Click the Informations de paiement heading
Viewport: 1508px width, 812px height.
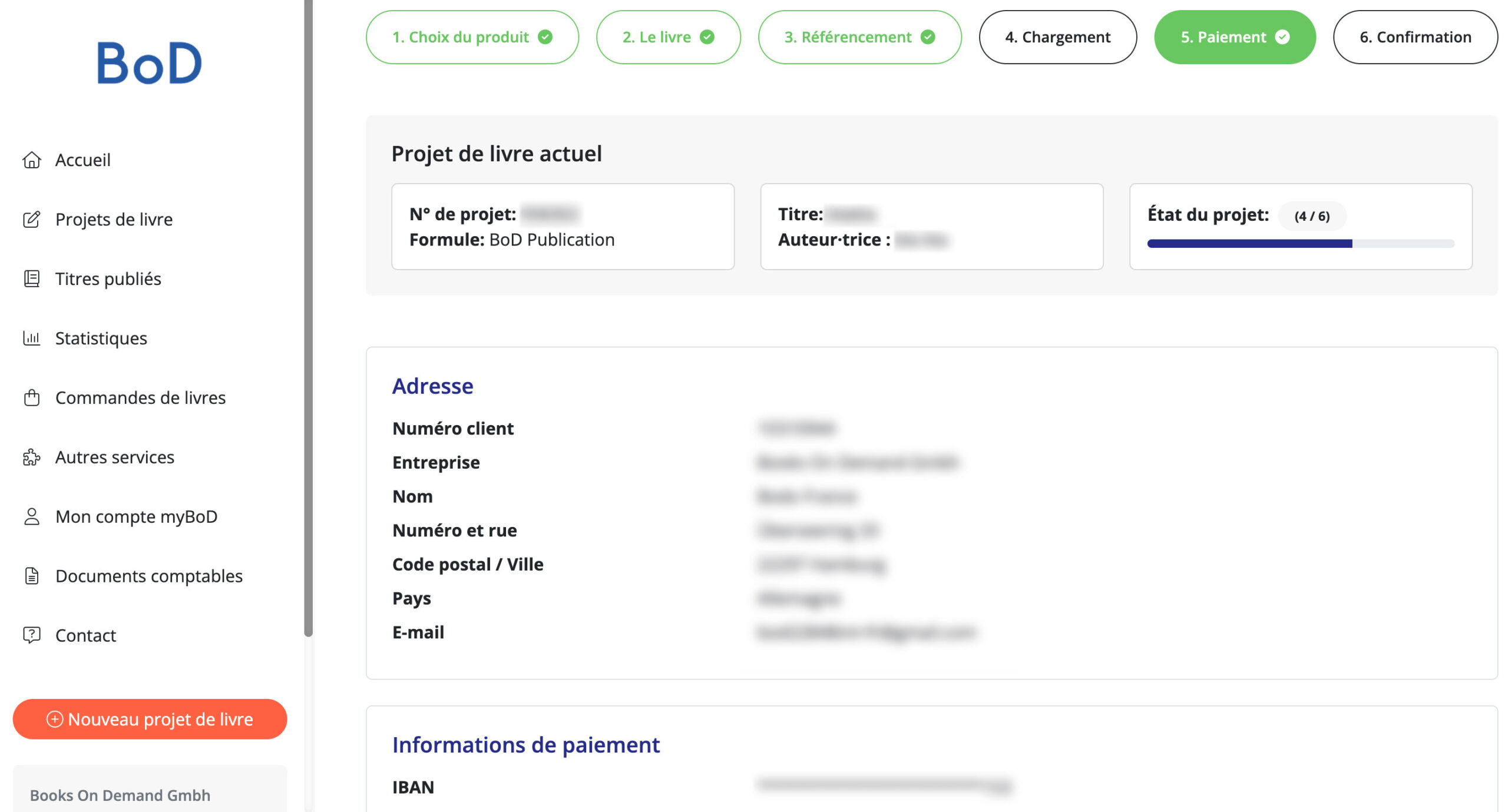[x=526, y=745]
